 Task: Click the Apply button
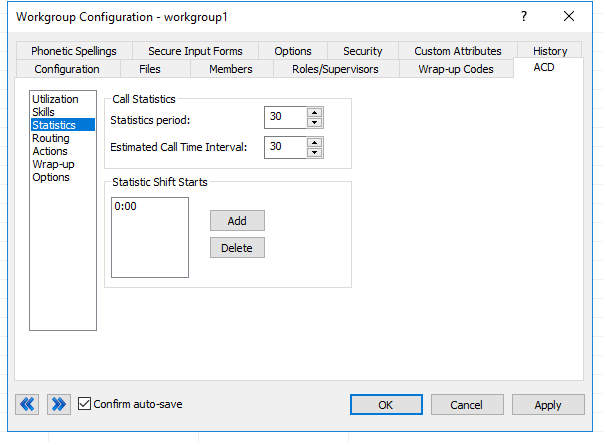coord(548,405)
